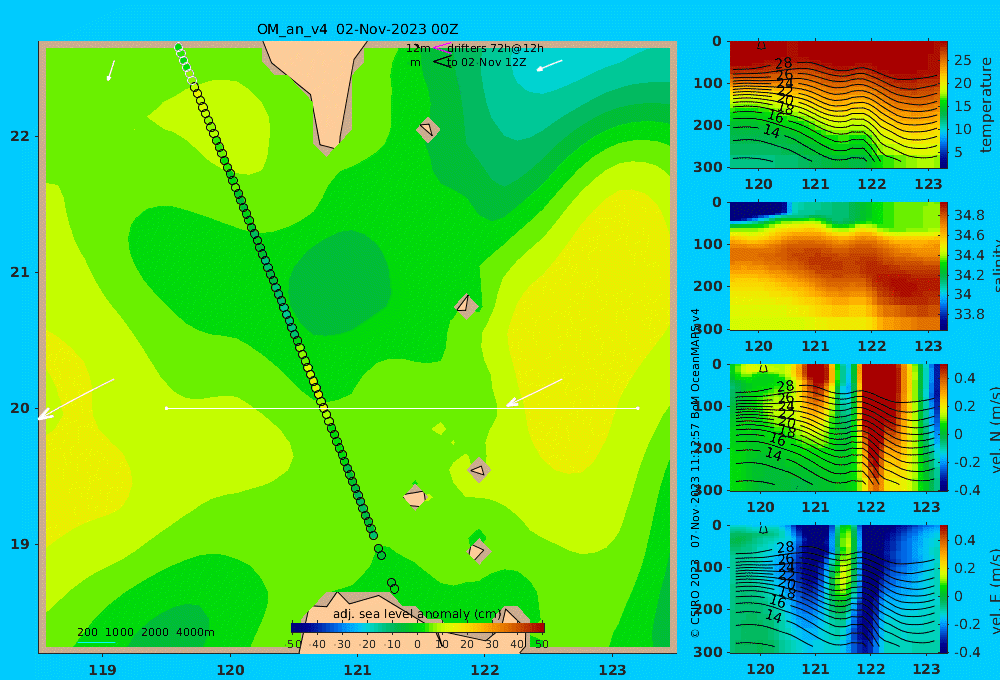The height and width of the screenshot is (680, 1000).
Task: Click the latitude label 22 on the map axis
Action: (20, 136)
